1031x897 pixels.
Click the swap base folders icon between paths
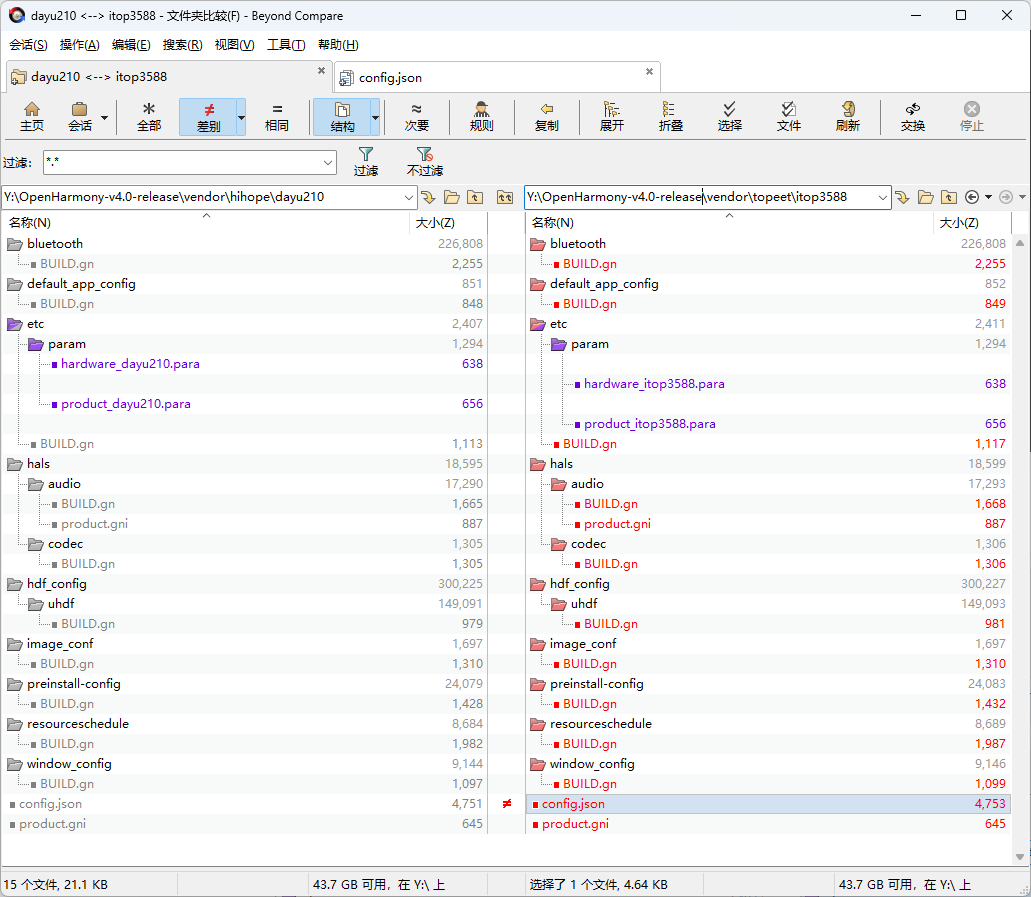click(505, 197)
